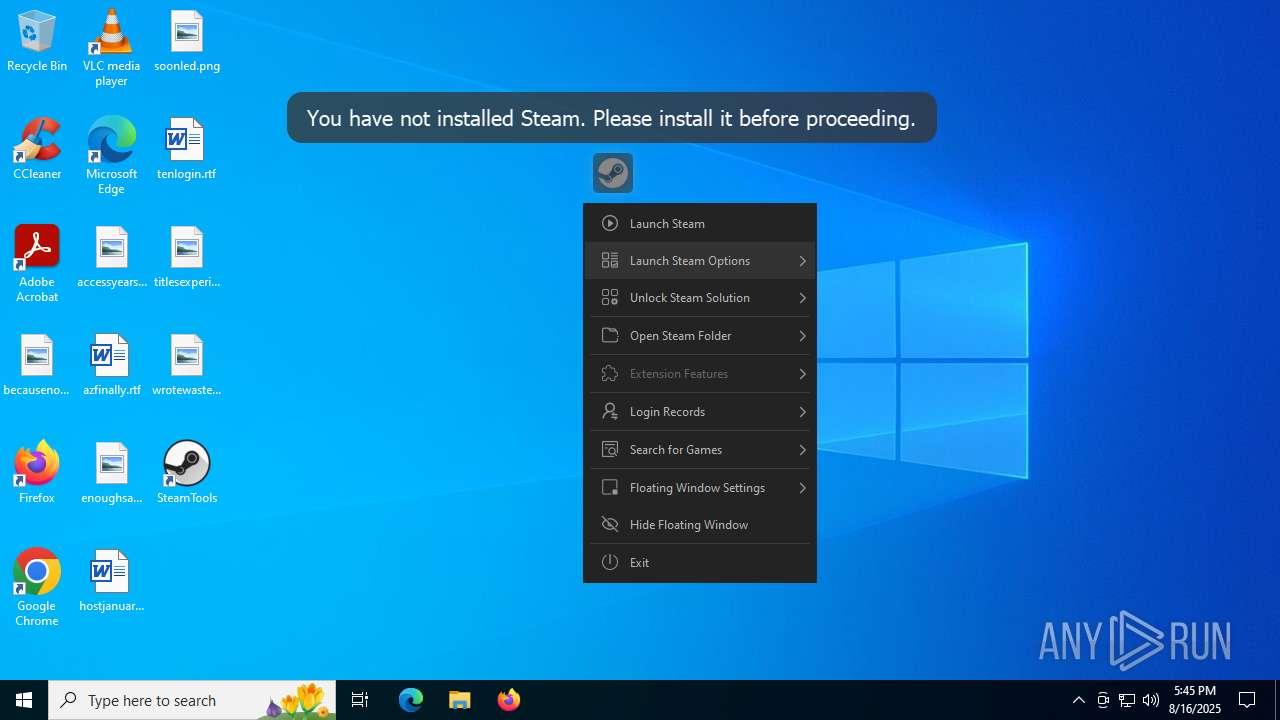Expand the Open Steam Folder submenu arrow
The height and width of the screenshot is (720, 1280).
click(802, 336)
